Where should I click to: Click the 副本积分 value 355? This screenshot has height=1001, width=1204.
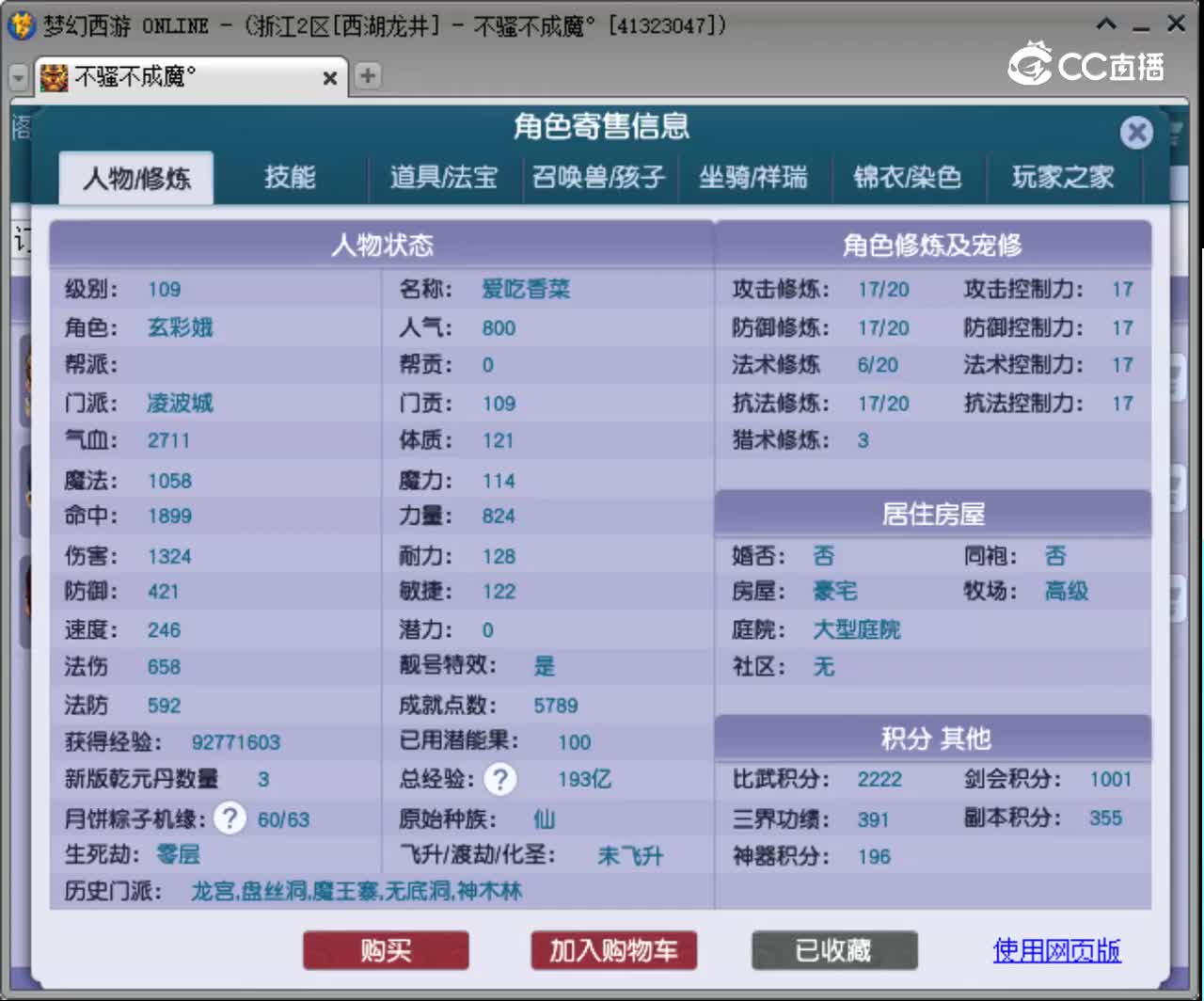click(x=1106, y=818)
